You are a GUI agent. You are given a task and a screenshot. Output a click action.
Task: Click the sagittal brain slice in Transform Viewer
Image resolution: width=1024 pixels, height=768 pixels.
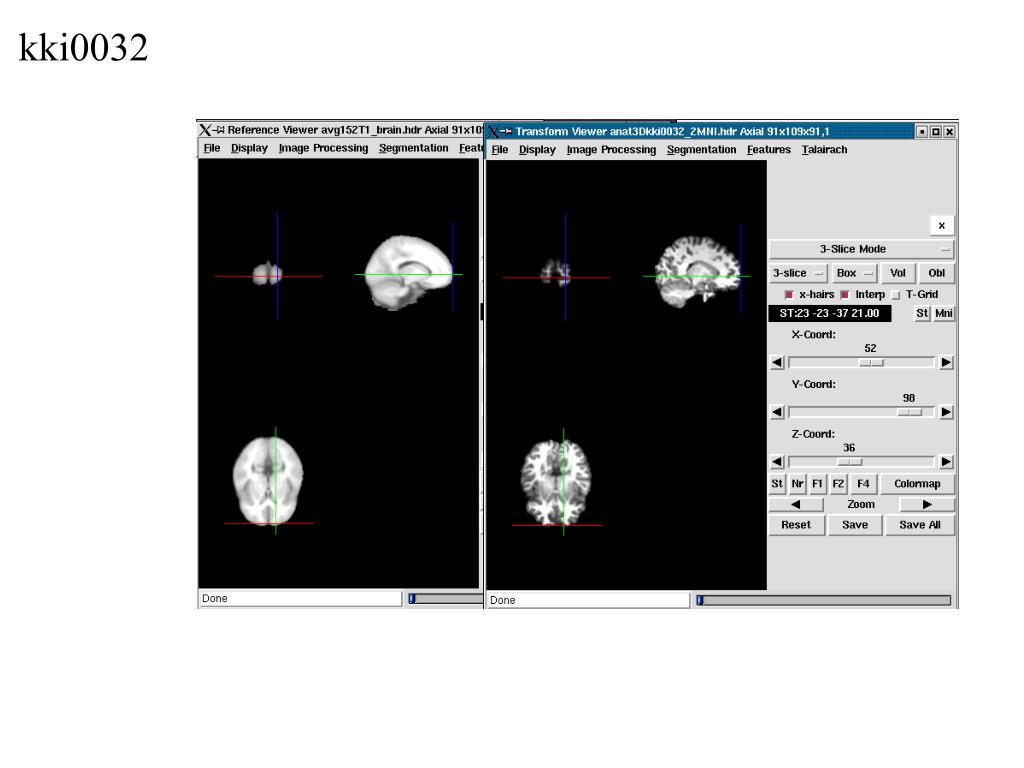[697, 271]
